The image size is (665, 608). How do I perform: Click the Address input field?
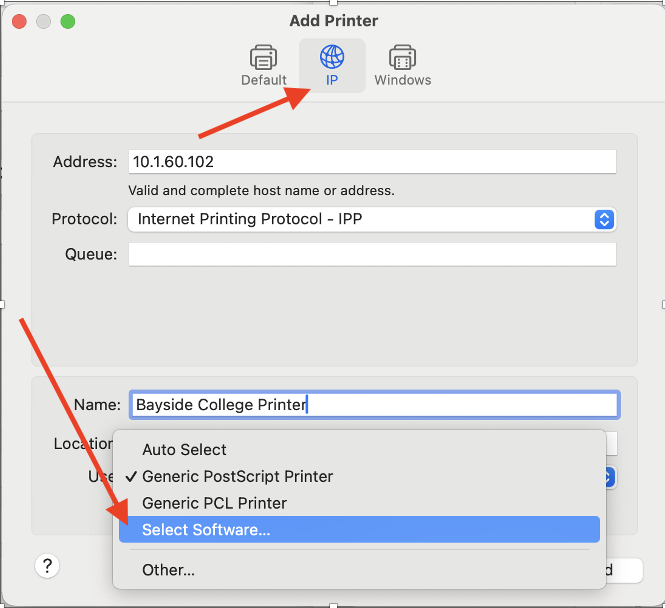coord(372,162)
